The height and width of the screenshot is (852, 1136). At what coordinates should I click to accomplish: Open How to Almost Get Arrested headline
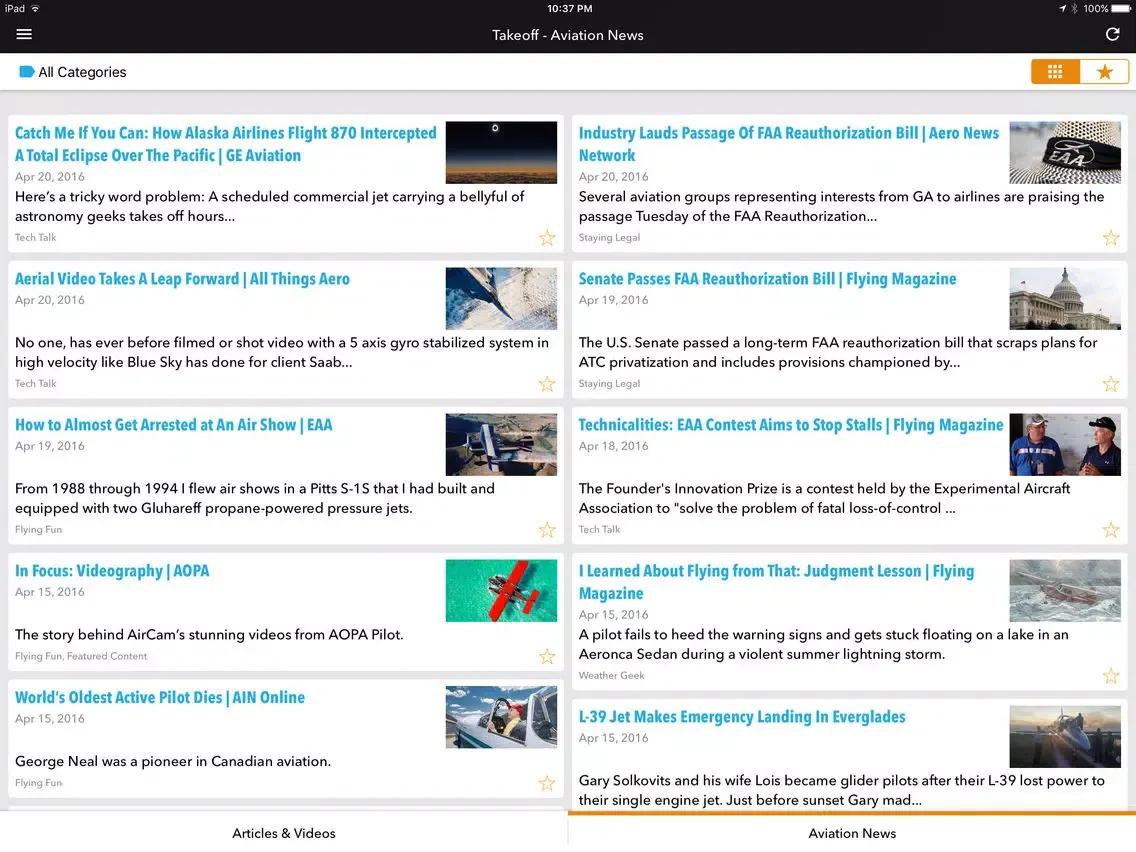pos(173,425)
